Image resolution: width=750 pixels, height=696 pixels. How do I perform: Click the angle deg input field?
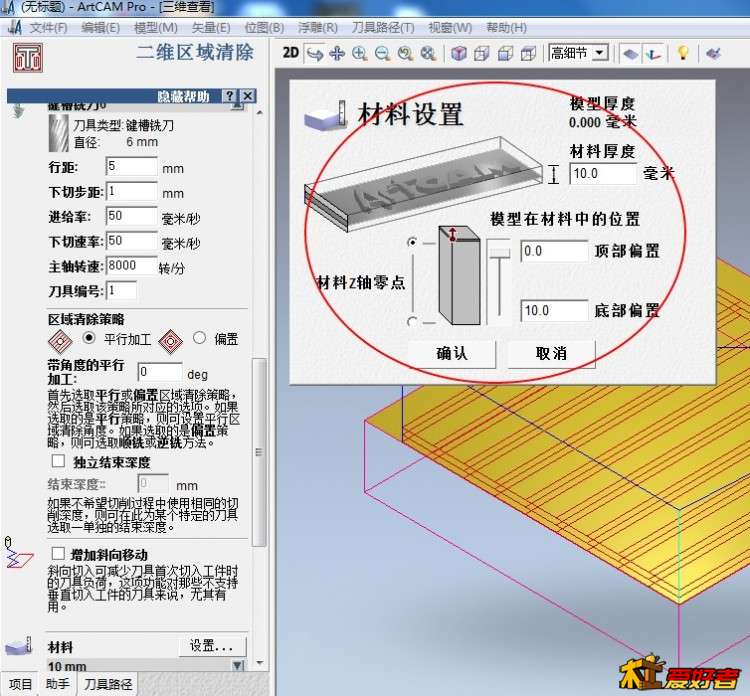[x=160, y=372]
